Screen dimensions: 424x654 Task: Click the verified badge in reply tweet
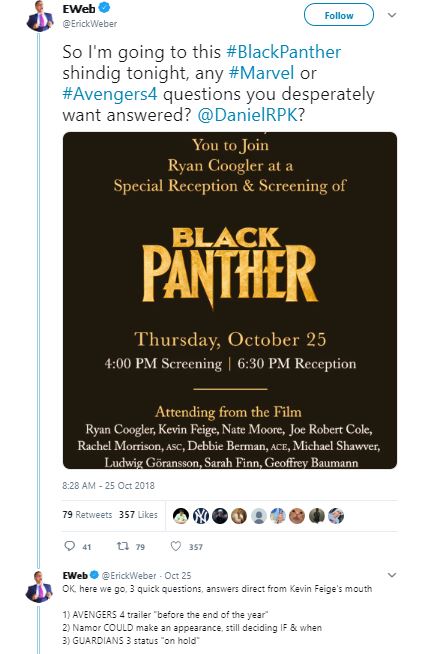click(x=94, y=575)
